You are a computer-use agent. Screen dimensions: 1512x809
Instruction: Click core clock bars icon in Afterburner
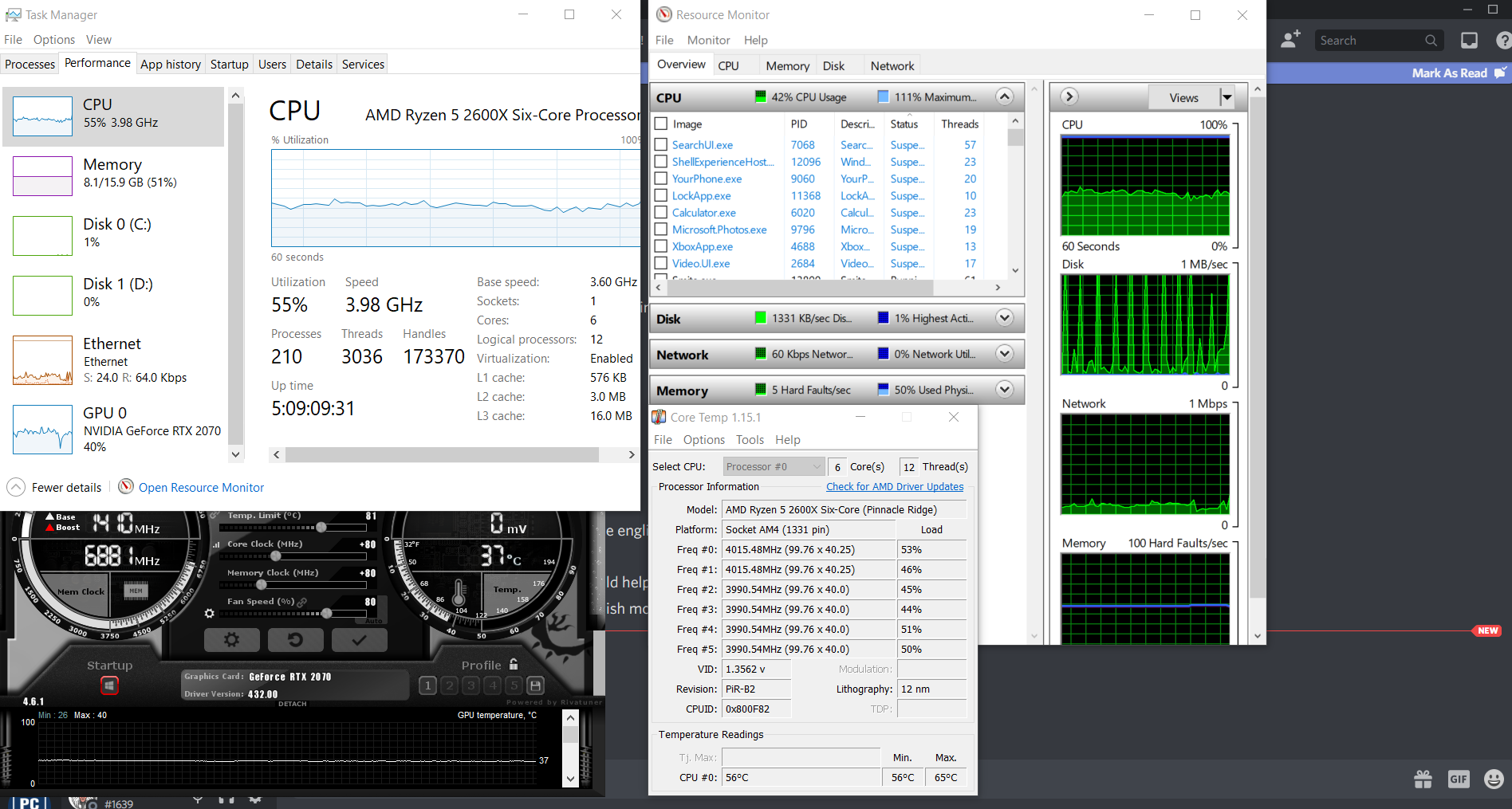[217, 544]
